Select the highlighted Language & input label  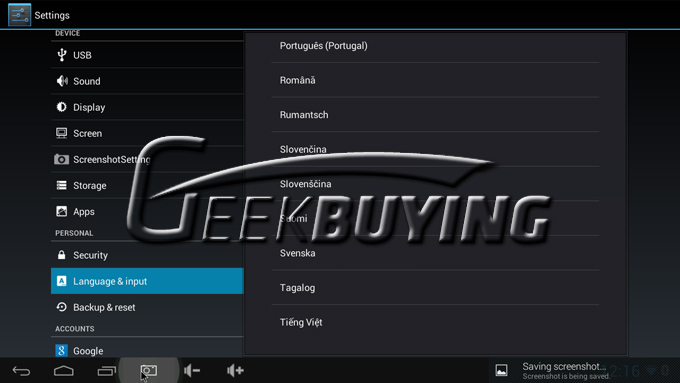pos(110,281)
